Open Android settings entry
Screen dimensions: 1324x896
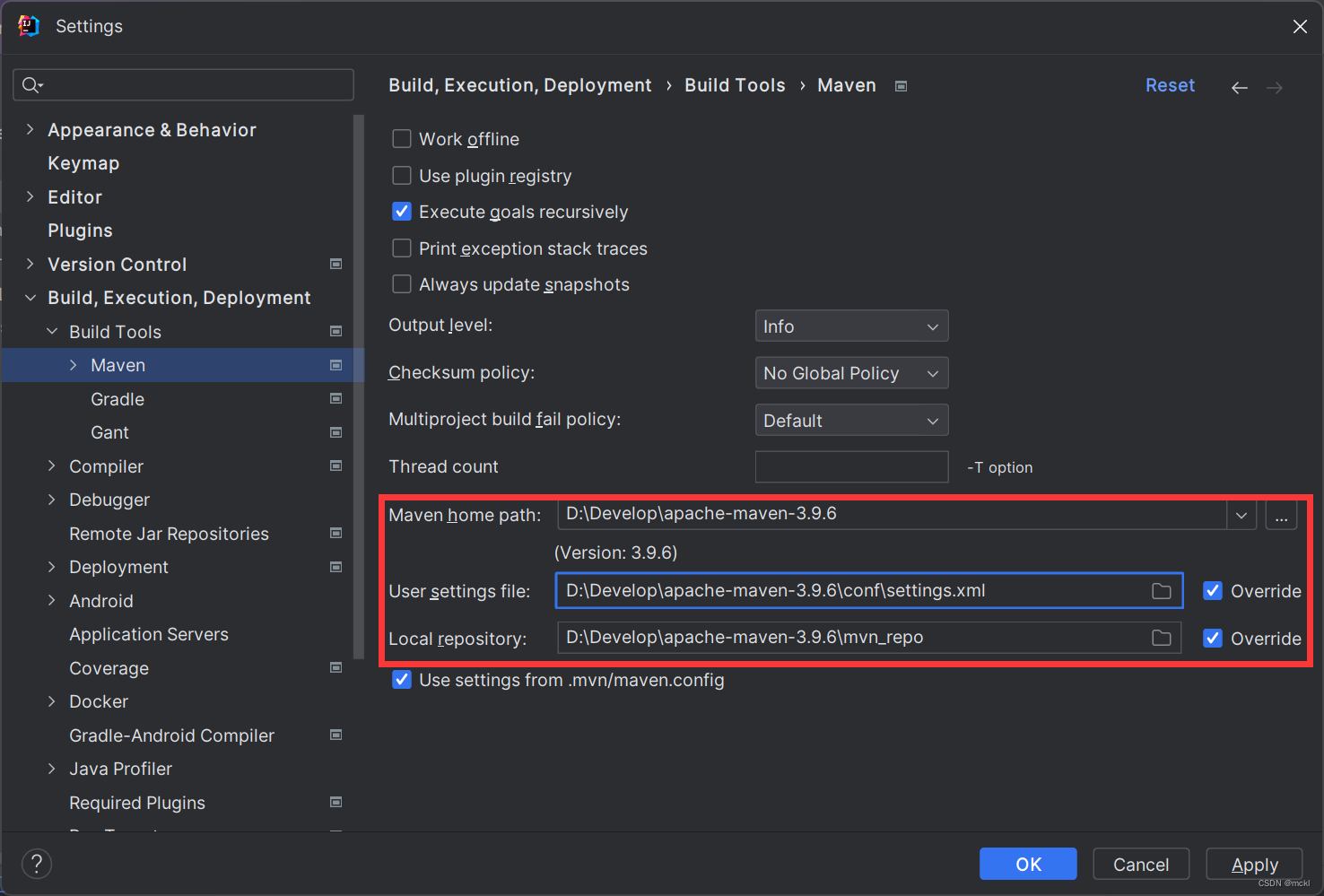pyautogui.click(x=101, y=601)
